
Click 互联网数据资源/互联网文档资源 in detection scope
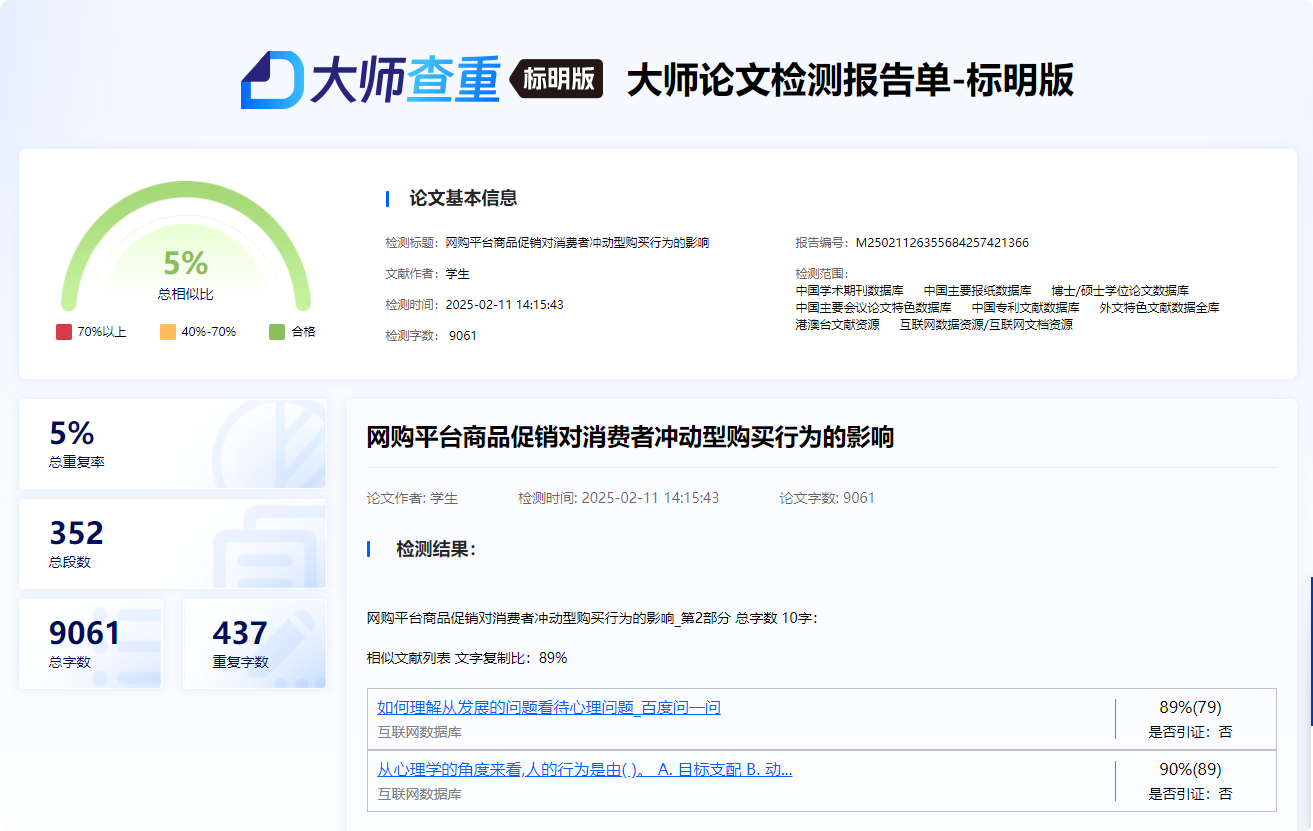pos(986,325)
